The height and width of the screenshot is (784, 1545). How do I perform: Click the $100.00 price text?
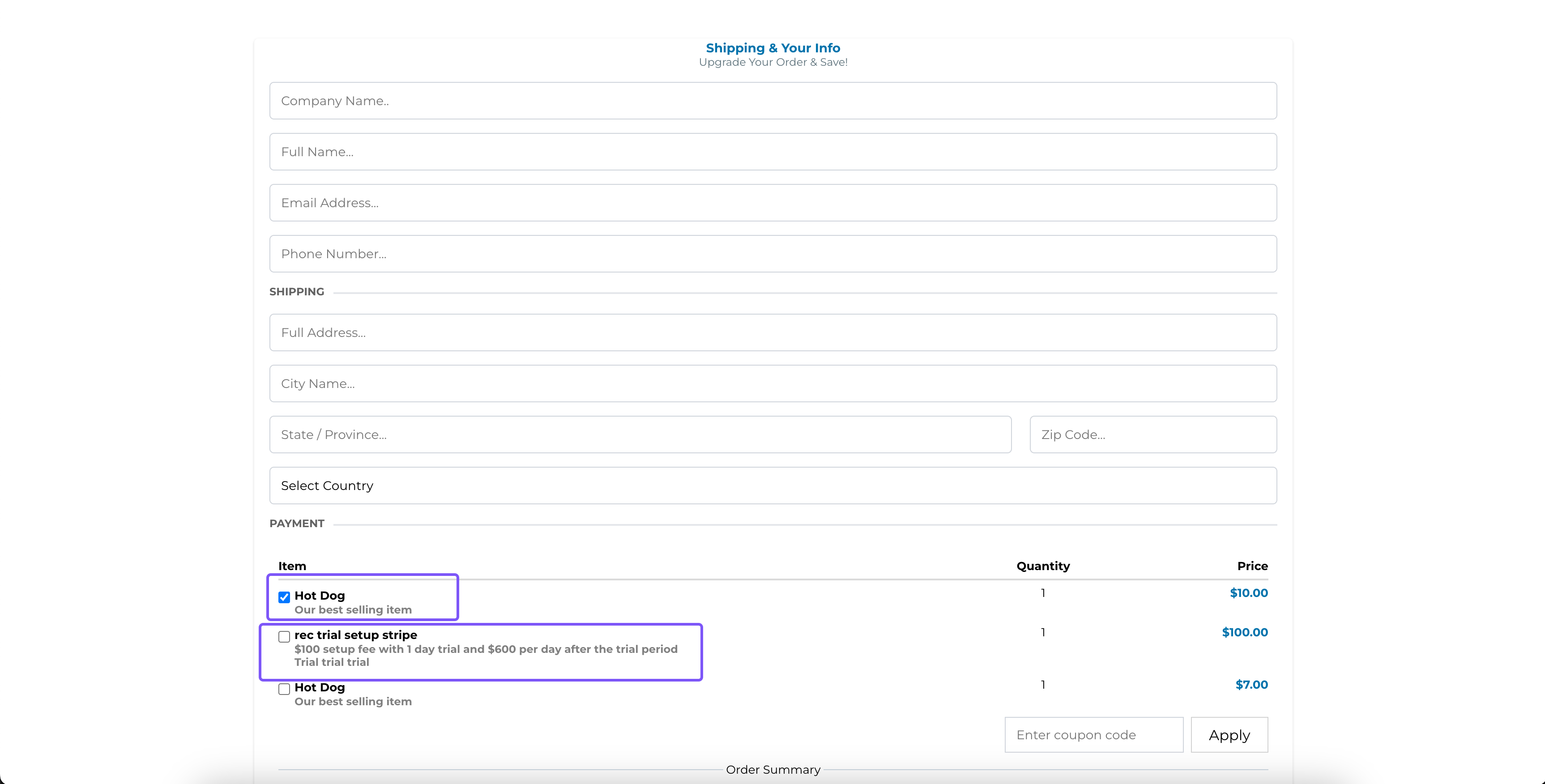tap(1245, 632)
